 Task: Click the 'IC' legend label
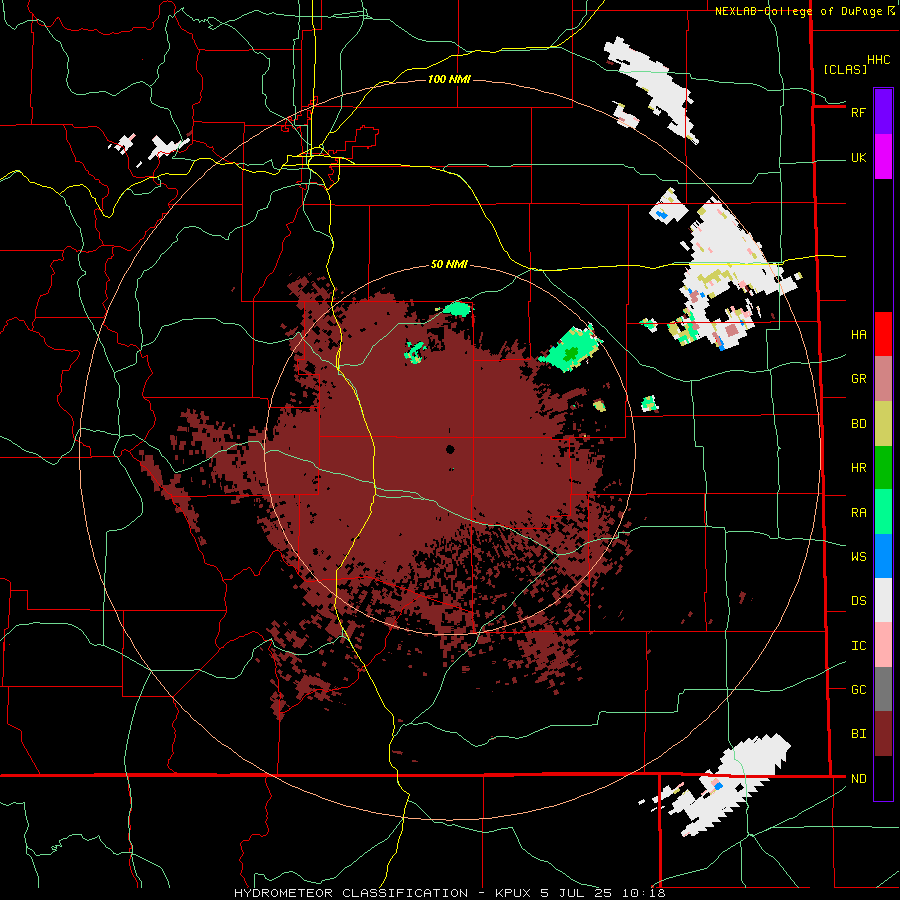point(858,646)
